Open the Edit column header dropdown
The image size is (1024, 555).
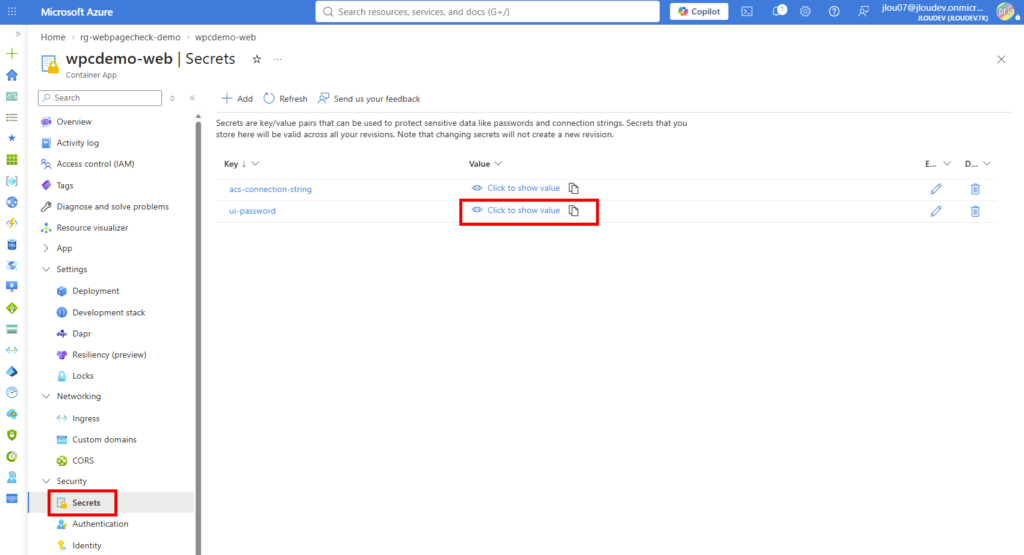click(947, 164)
